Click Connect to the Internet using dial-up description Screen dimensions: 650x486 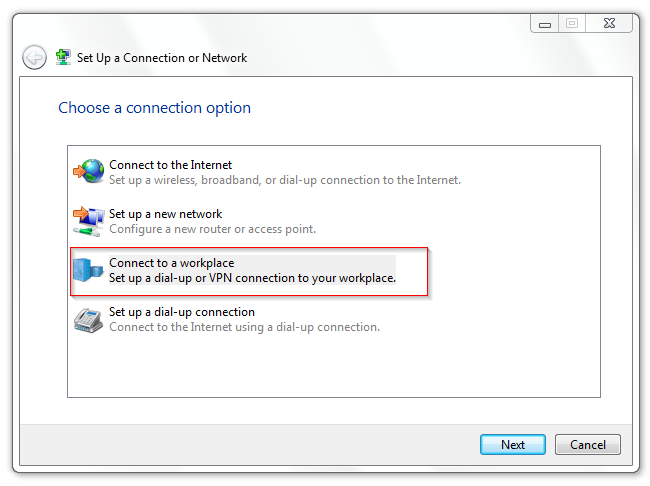tap(244, 327)
